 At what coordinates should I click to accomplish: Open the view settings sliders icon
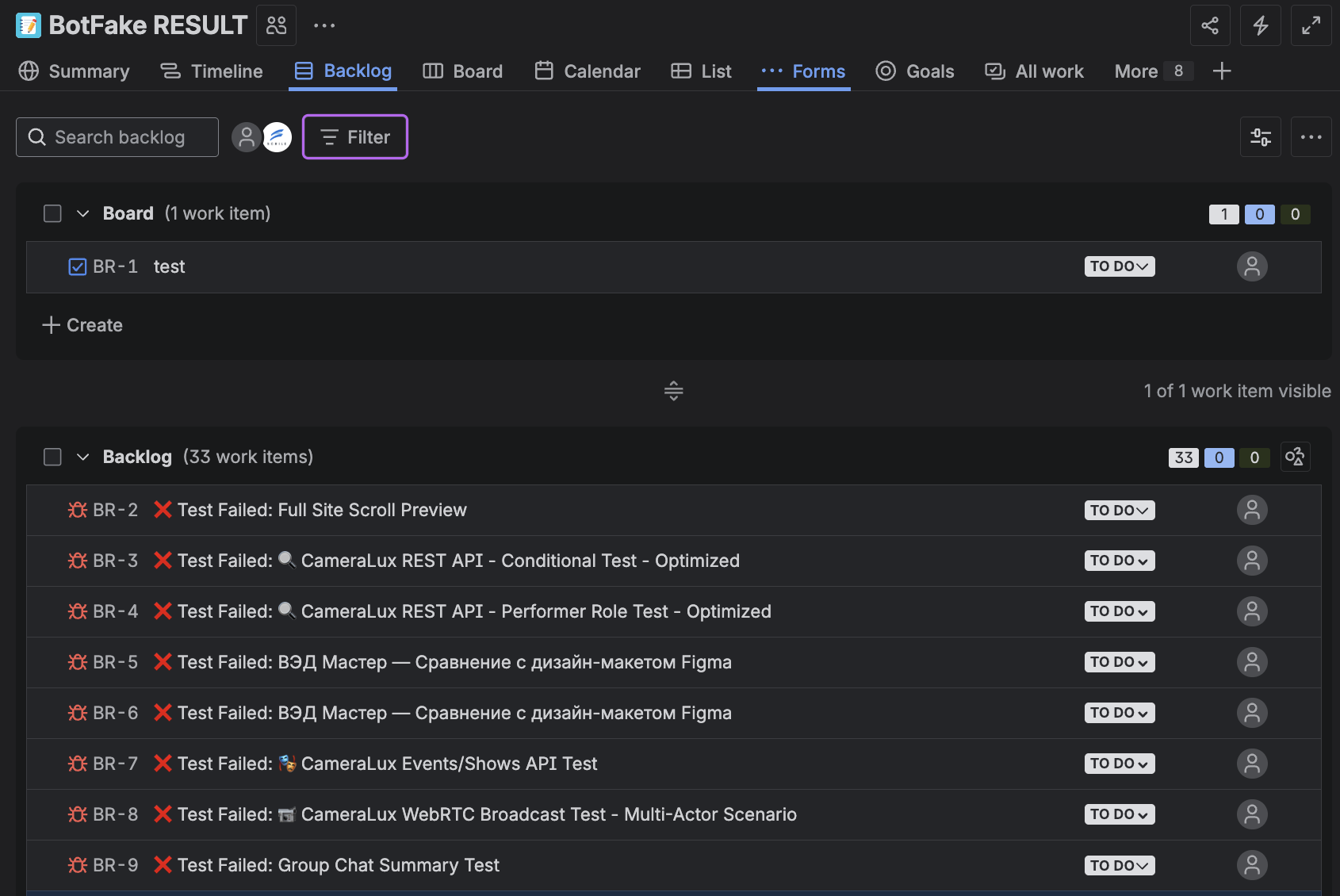pos(1261,136)
